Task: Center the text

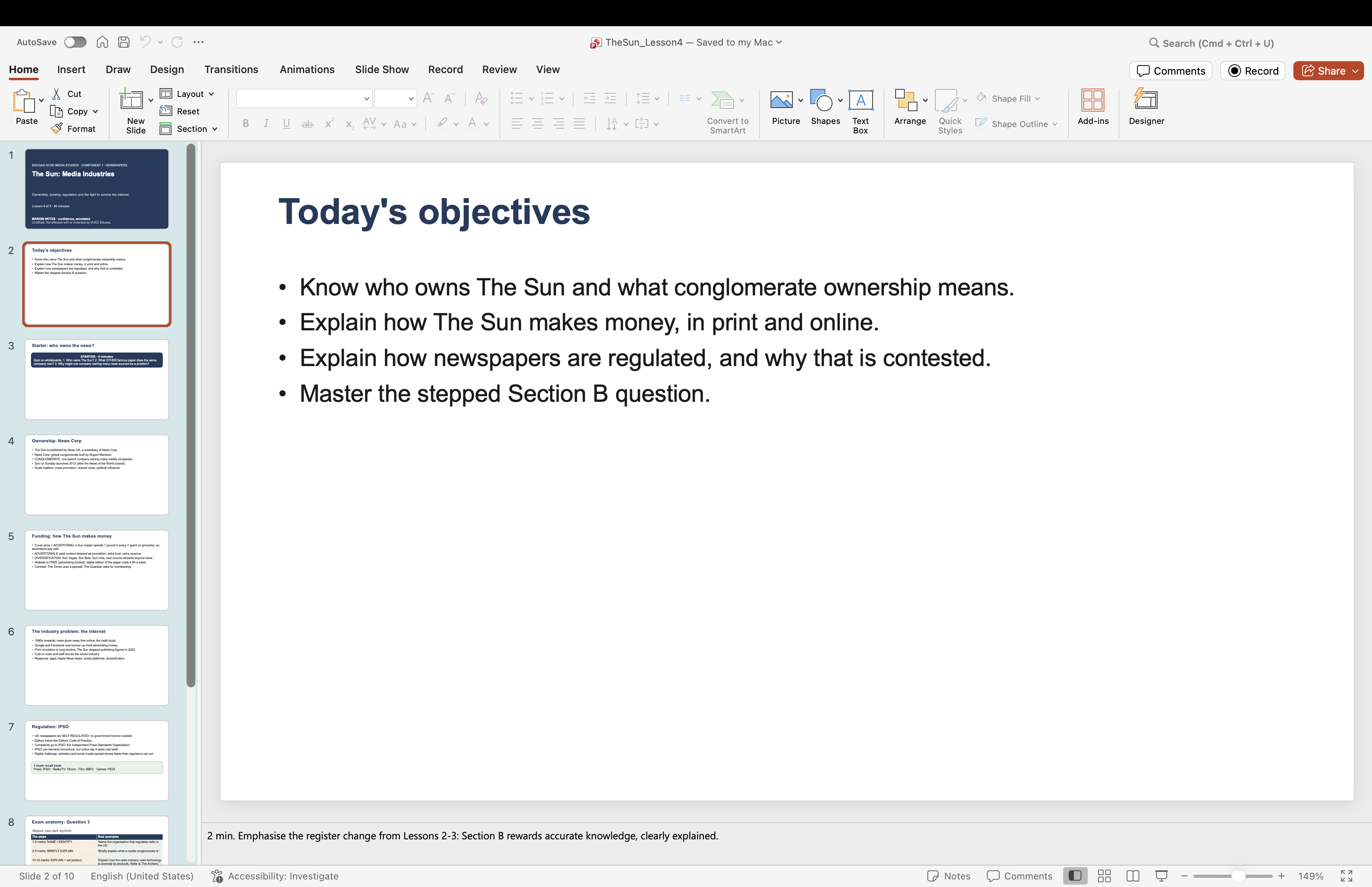Action: [538, 124]
